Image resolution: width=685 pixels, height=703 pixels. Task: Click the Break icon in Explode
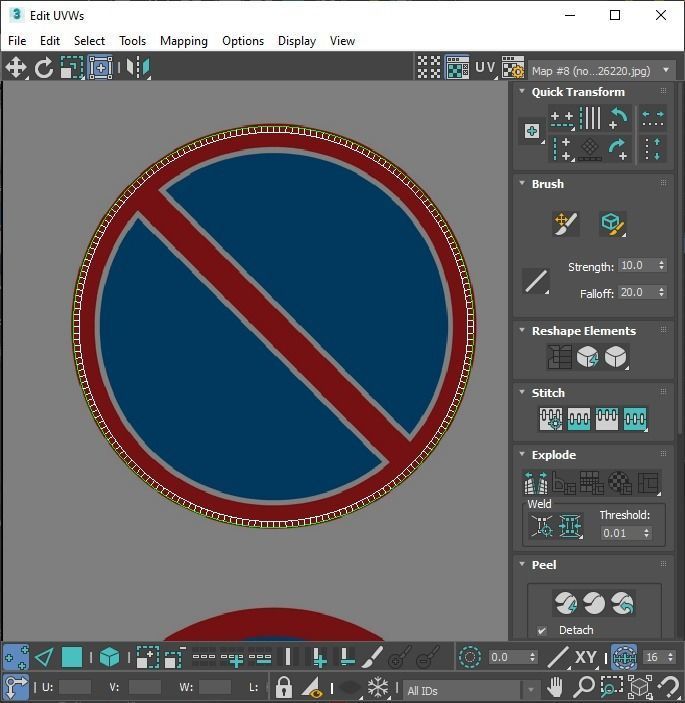(536, 482)
